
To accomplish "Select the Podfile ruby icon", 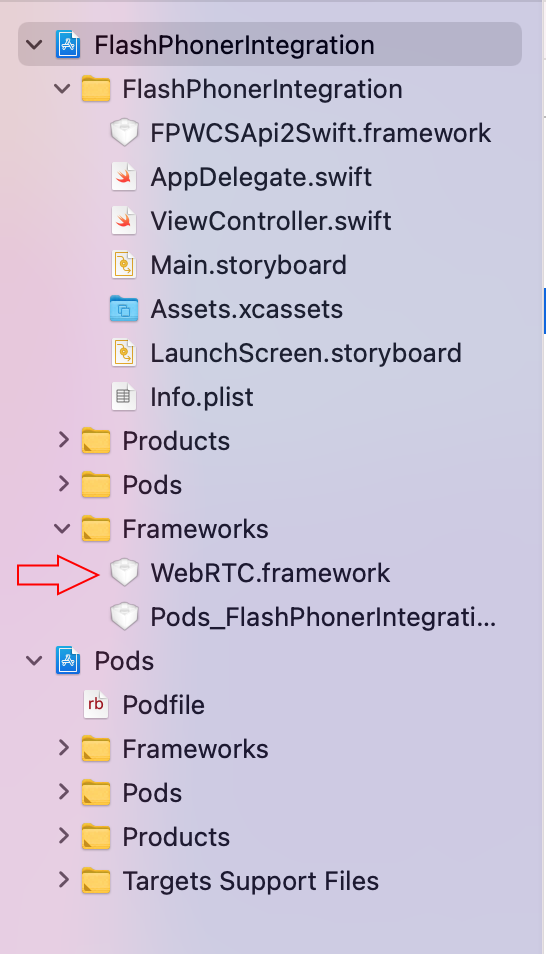I will pos(96,705).
